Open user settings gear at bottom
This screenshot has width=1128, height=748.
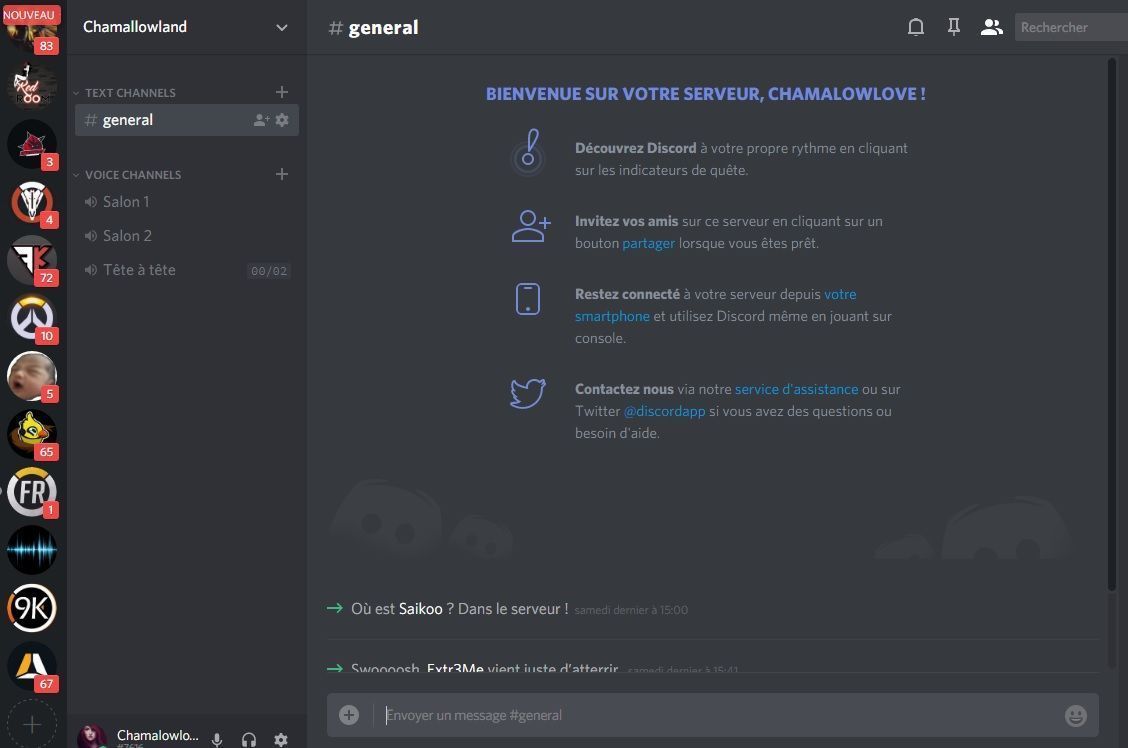tap(281, 739)
